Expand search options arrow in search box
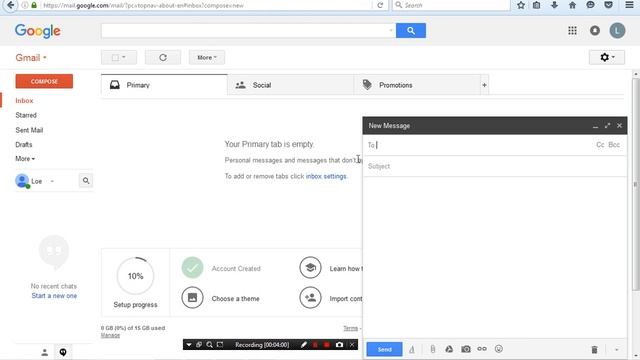 (x=391, y=31)
